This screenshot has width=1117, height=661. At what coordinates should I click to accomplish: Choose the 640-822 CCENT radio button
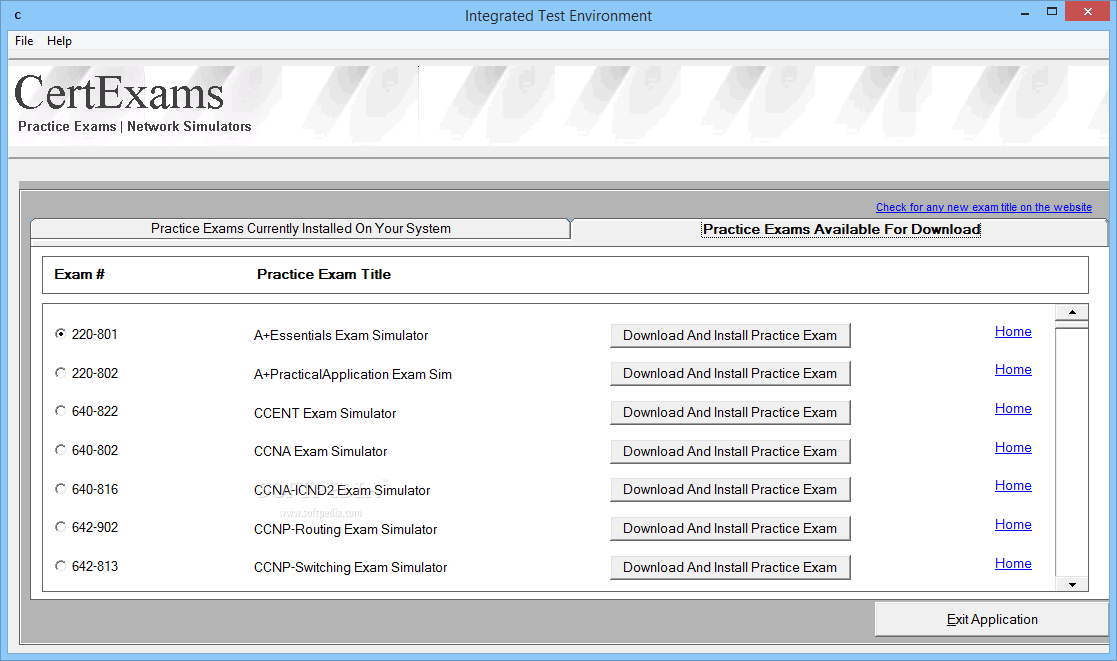pos(61,410)
